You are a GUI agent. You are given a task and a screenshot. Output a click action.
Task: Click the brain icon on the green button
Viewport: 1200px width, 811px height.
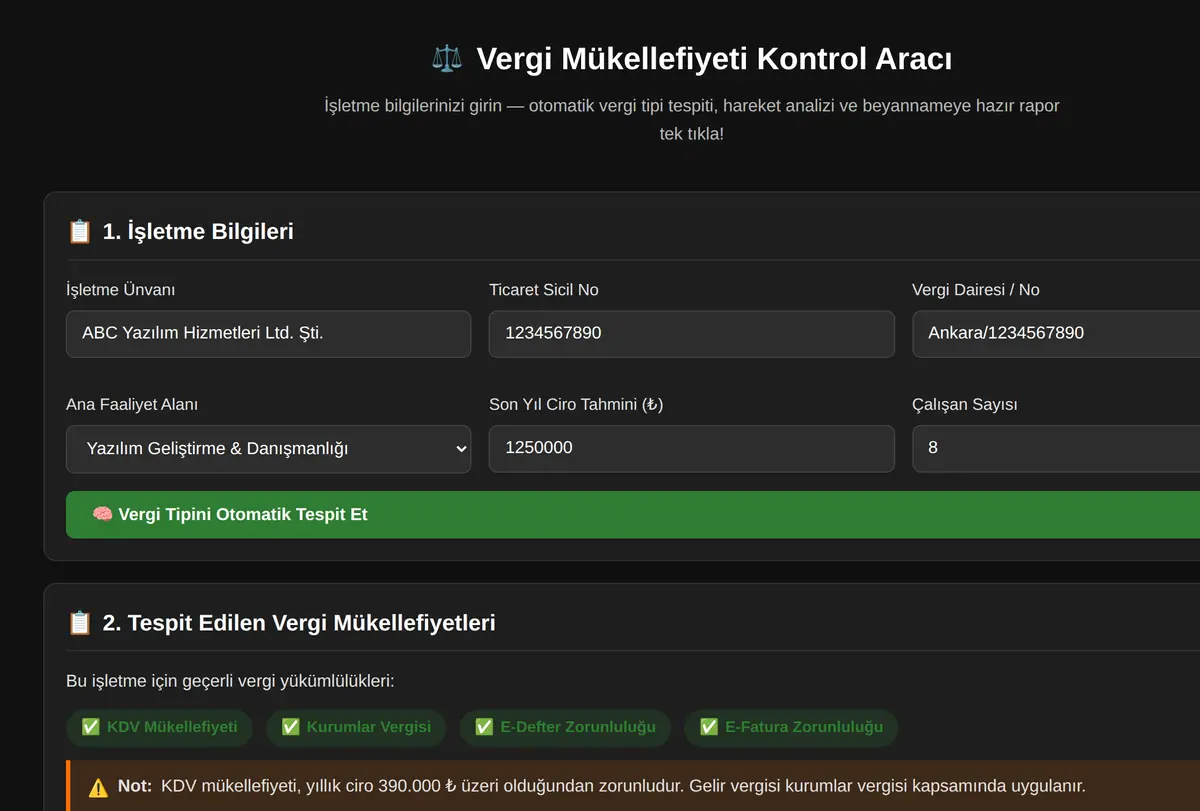(x=102, y=515)
